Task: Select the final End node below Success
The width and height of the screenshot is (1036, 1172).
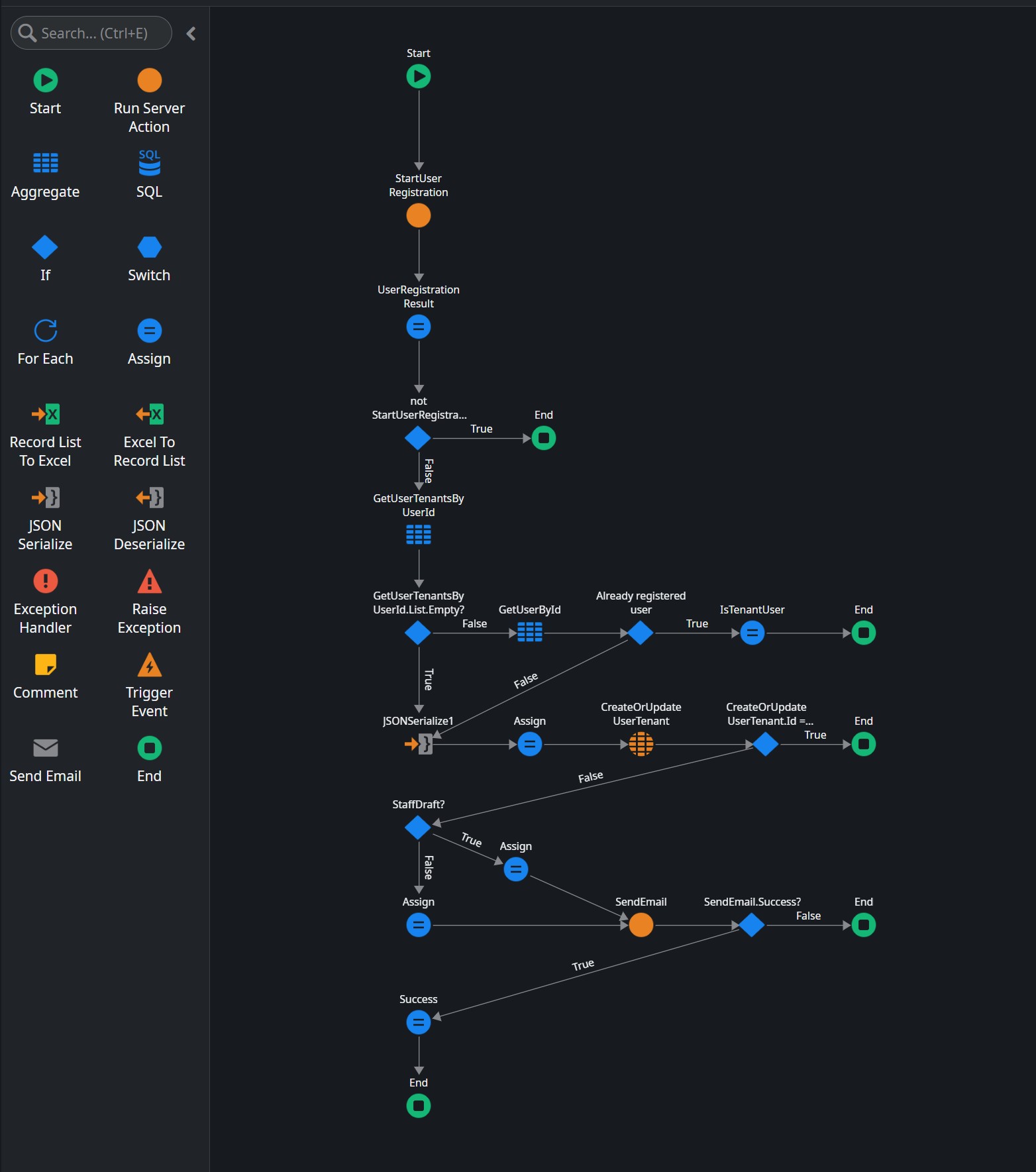Action: coord(419,1106)
